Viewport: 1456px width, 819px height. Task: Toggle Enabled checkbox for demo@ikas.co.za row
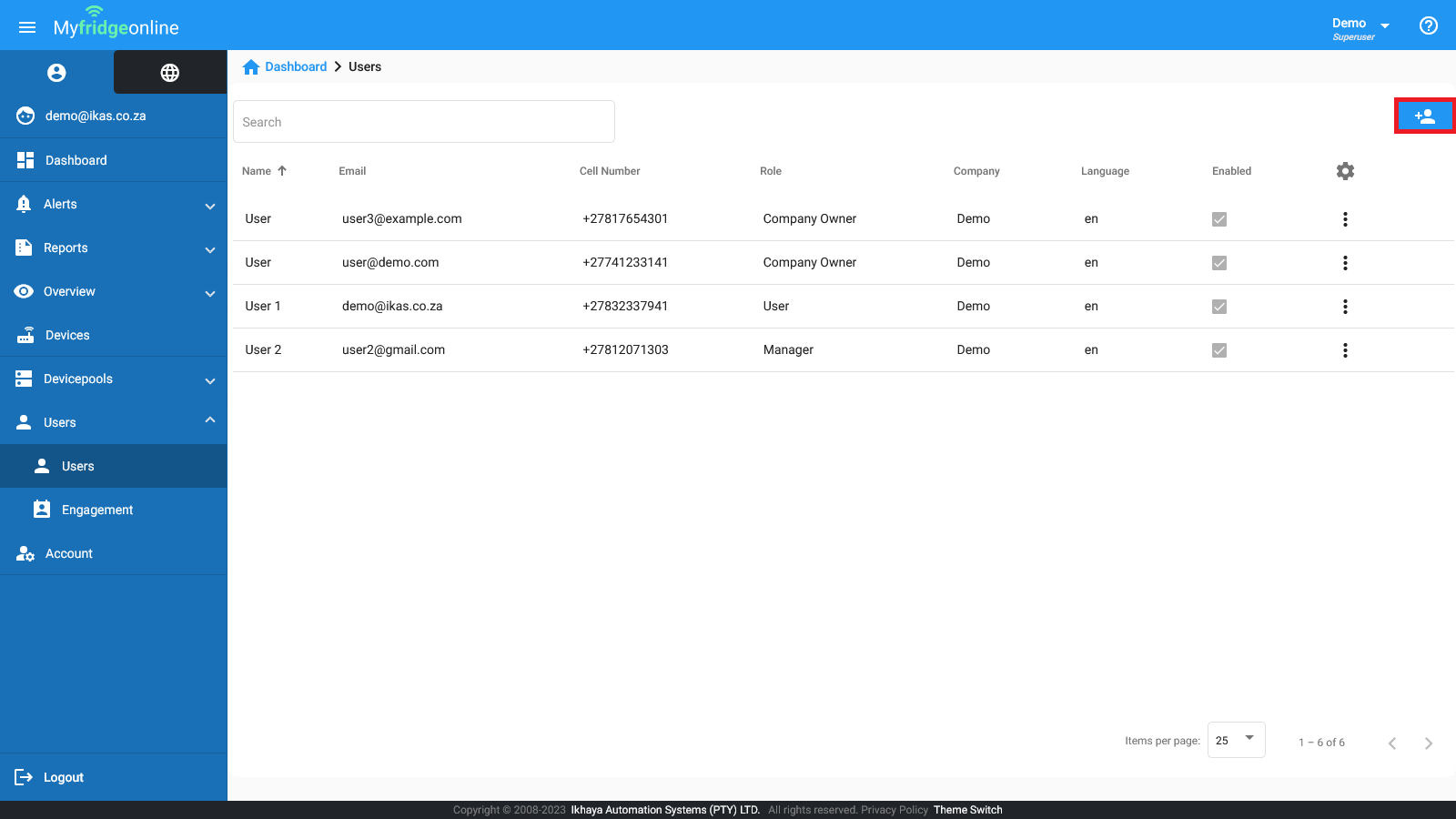1219,307
